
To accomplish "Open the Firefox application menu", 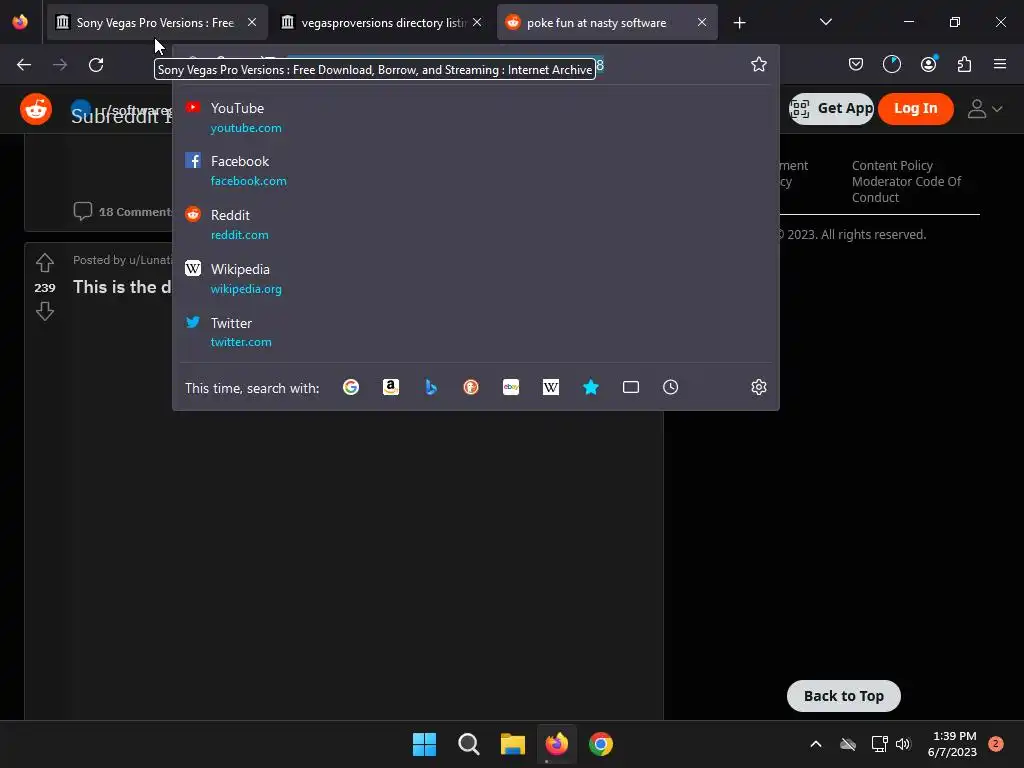I will (x=1000, y=64).
